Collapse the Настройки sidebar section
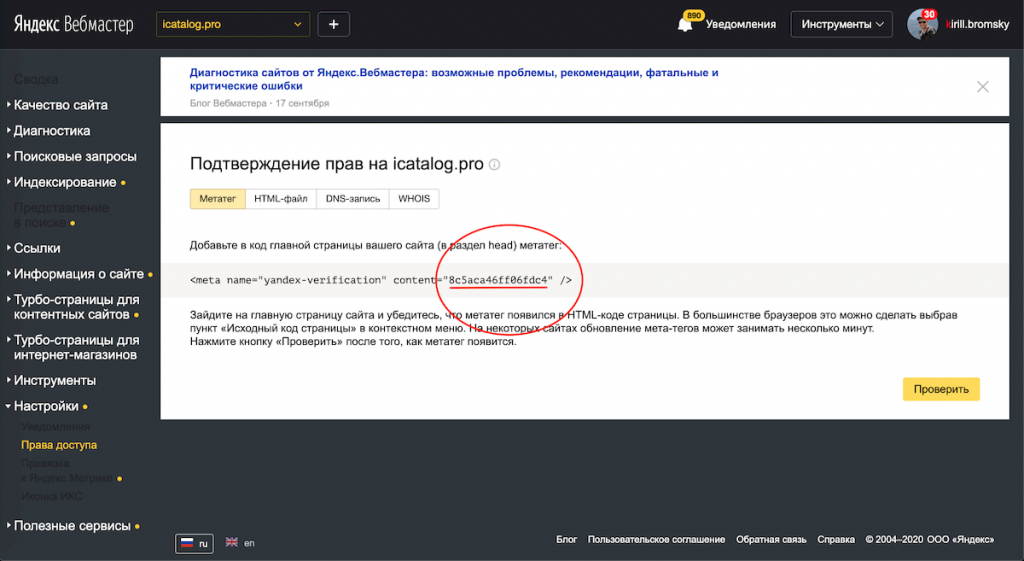The image size is (1024, 561). pyautogui.click(x=45, y=406)
